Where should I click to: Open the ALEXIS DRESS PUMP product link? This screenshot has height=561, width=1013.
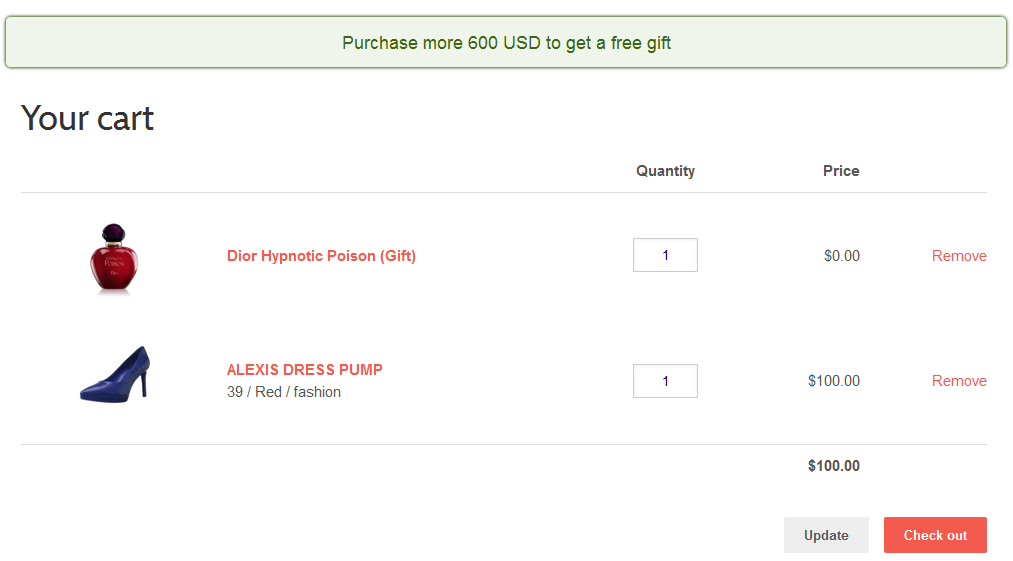tap(304, 370)
